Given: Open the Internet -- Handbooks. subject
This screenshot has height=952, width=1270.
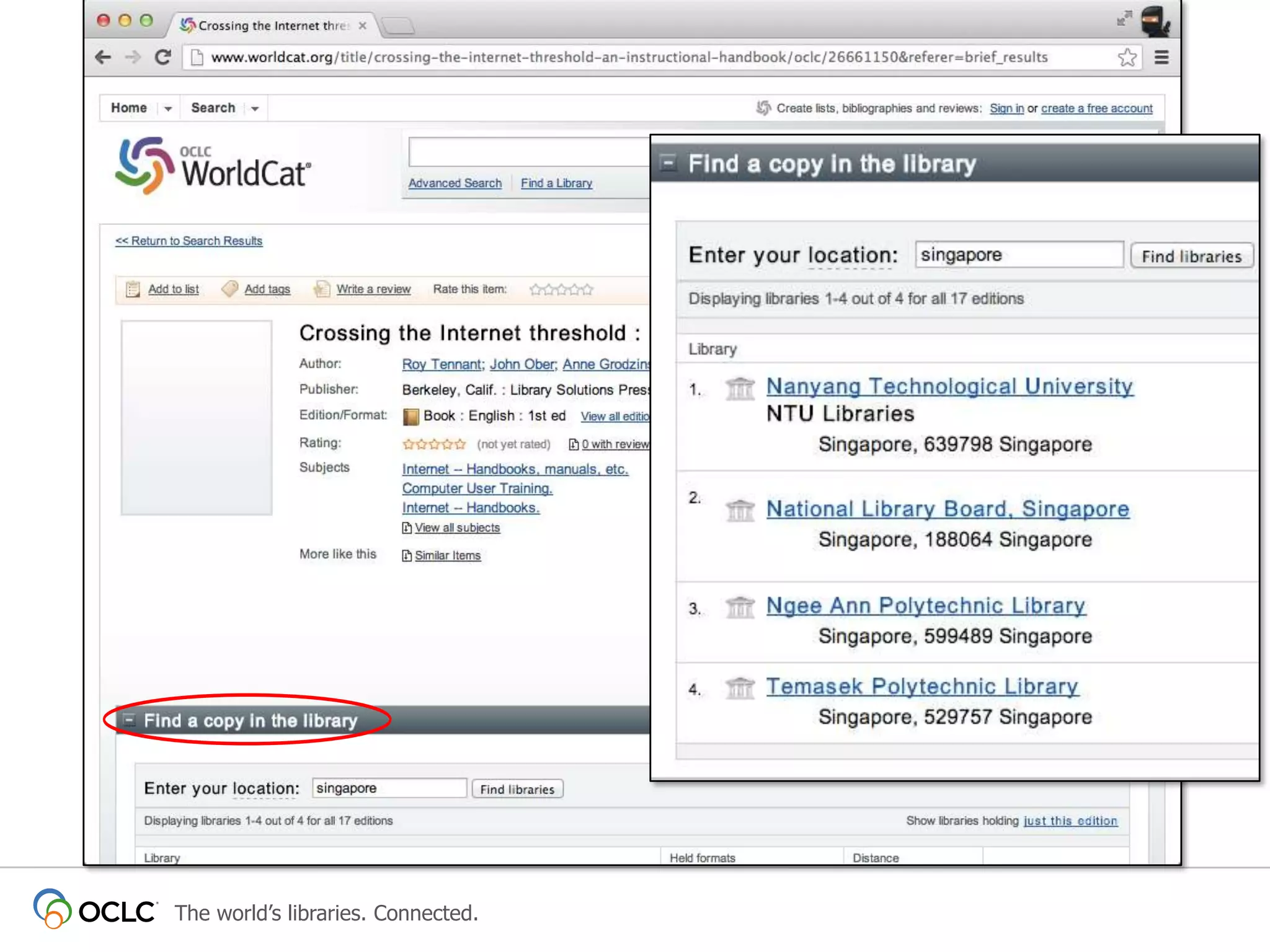Looking at the screenshot, I should [x=471, y=508].
